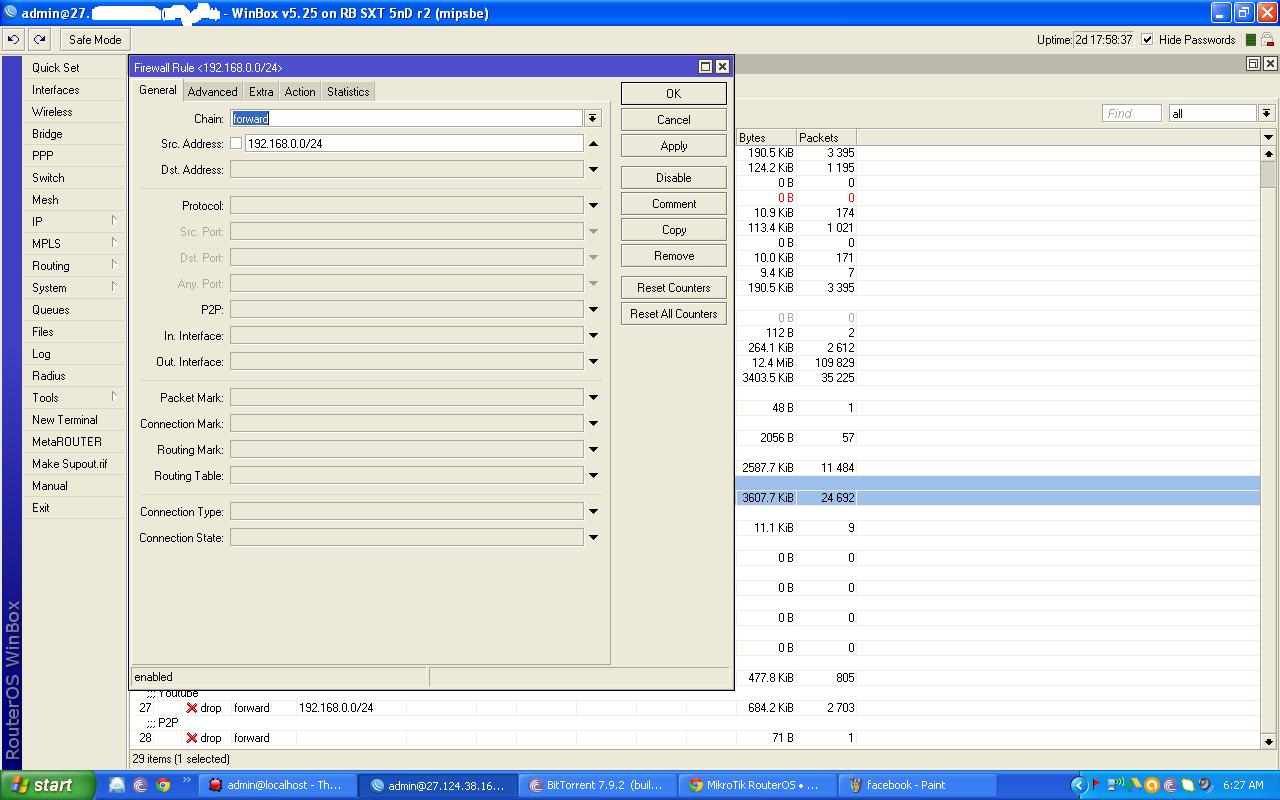Expand the Protocol field
1280x800 pixels.
(593, 205)
